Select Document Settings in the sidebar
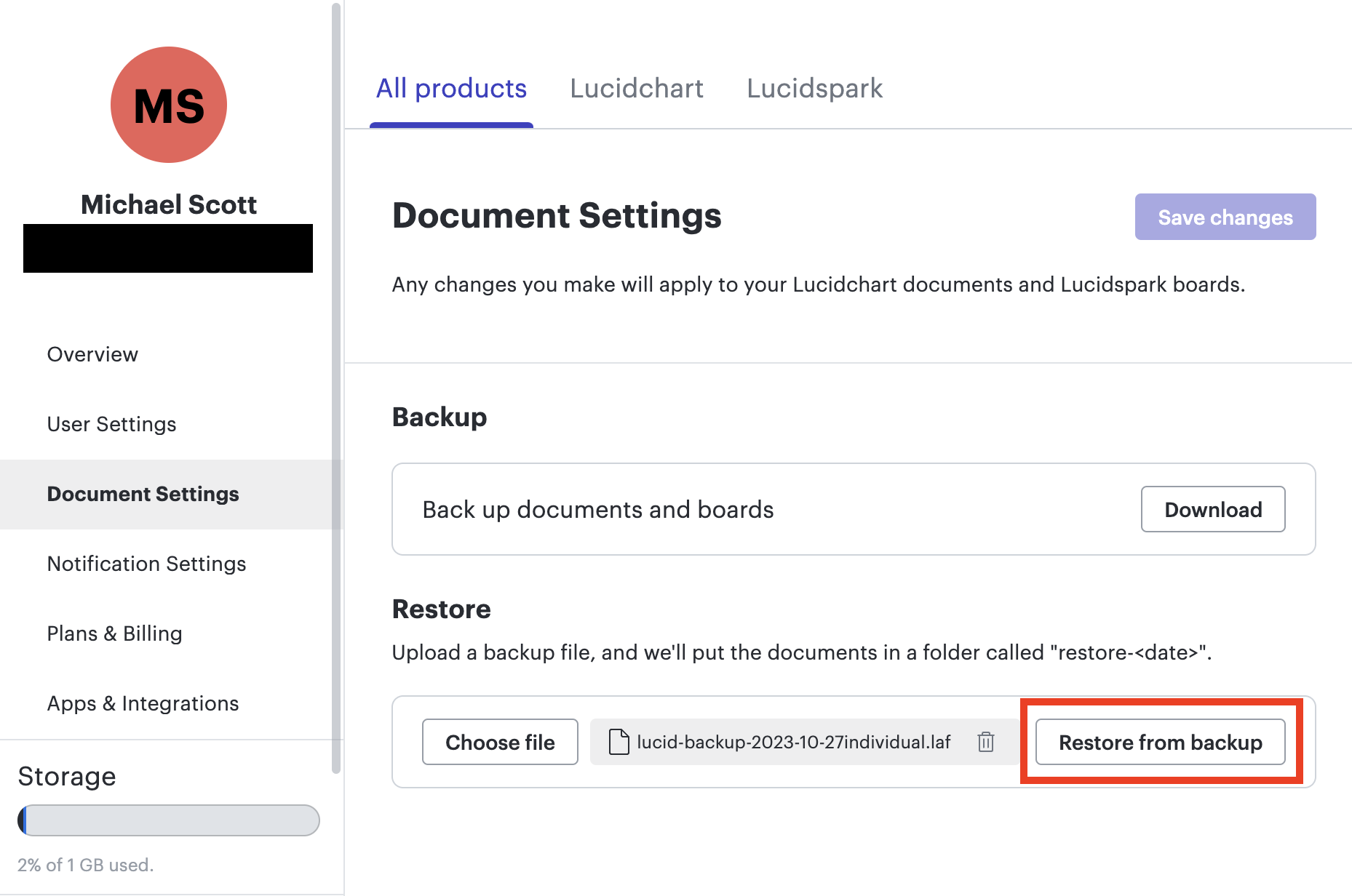The width and height of the screenshot is (1352, 896). 143,494
